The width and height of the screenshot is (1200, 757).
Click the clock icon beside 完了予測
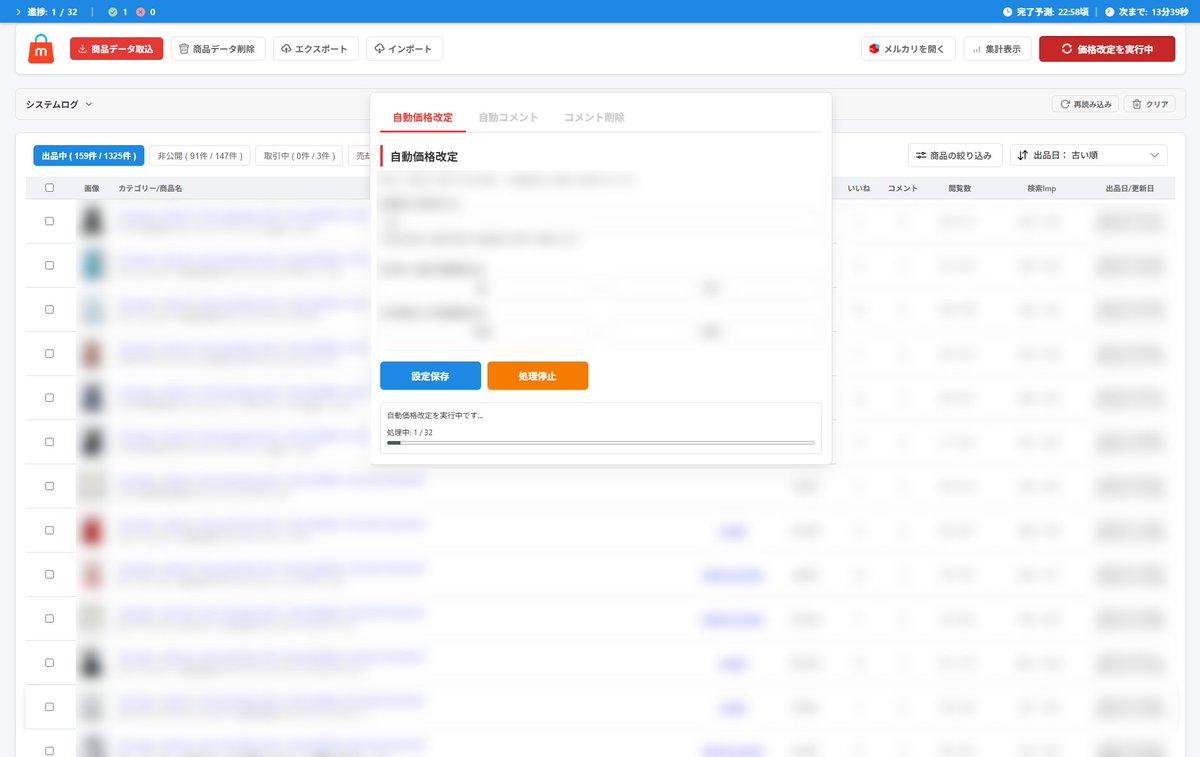[x=1008, y=12]
